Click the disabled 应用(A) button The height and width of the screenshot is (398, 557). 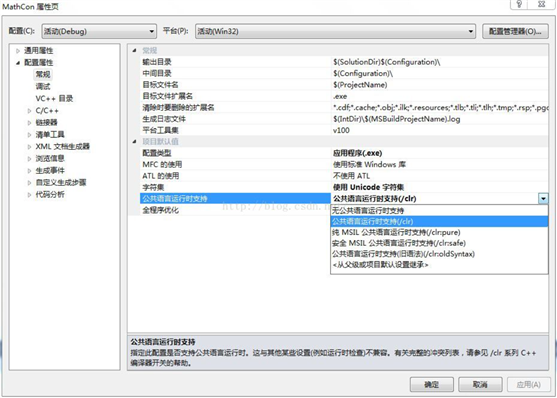tap(529, 384)
